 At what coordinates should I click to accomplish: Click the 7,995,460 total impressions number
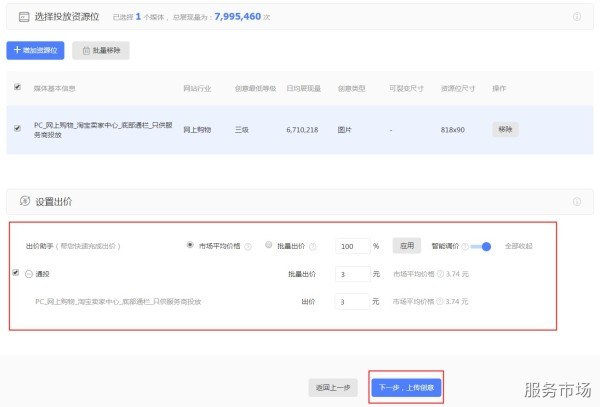pyautogui.click(x=238, y=16)
